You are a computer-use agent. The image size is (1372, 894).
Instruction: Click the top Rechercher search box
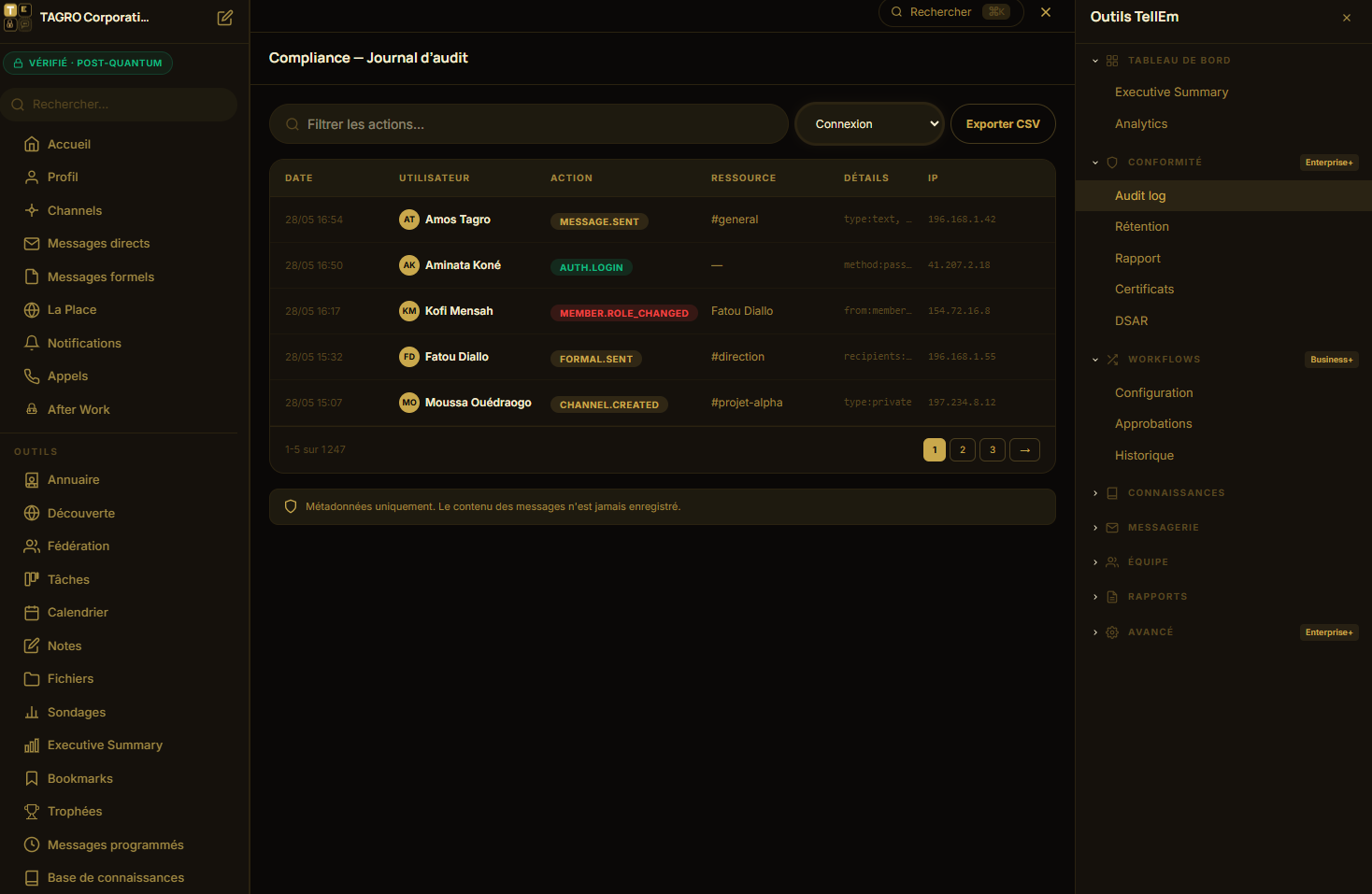click(x=950, y=12)
